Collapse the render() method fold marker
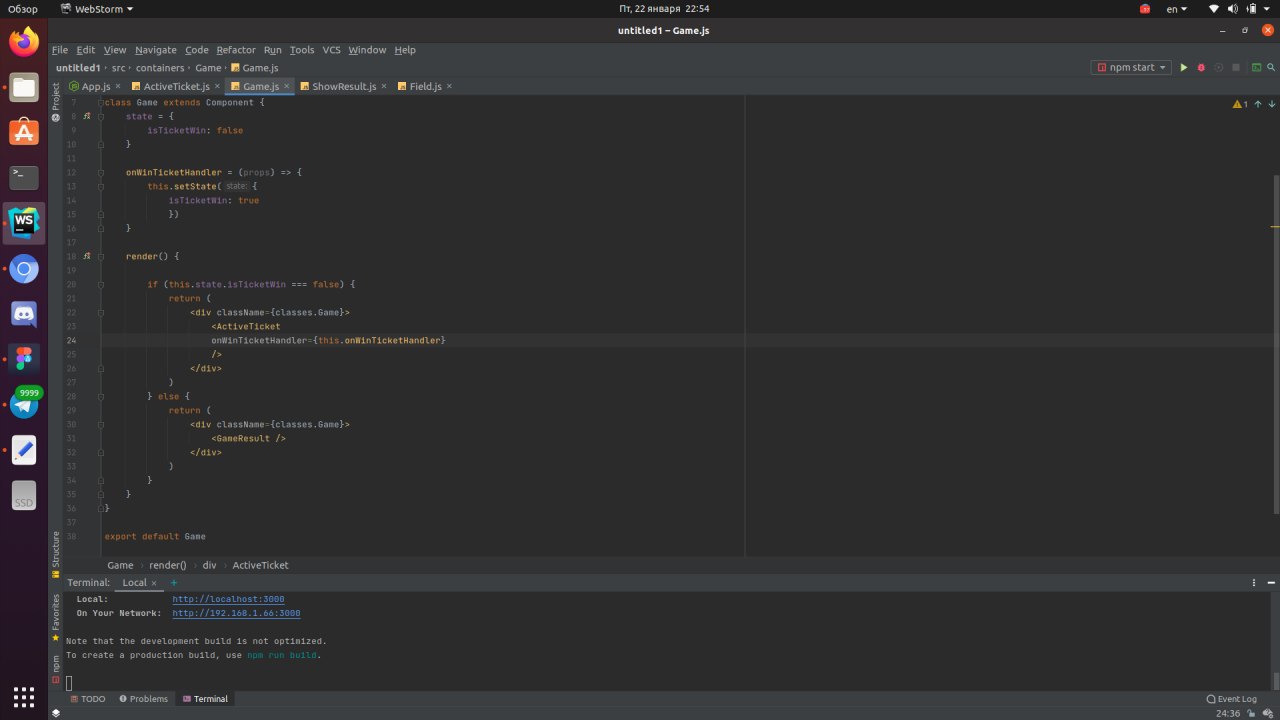This screenshot has height=720, width=1280. click(x=101, y=256)
